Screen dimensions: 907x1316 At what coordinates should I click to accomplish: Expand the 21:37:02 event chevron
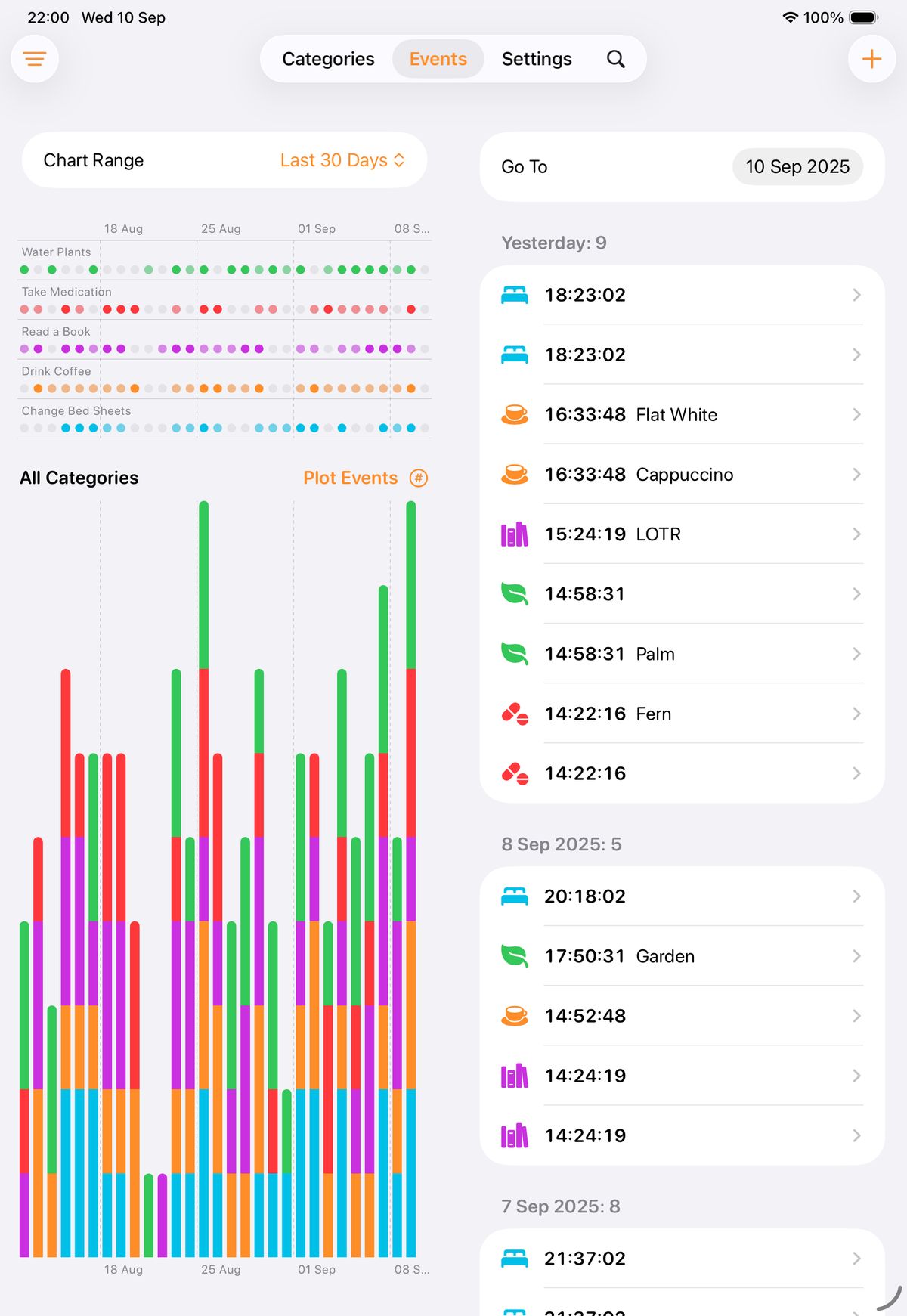[856, 1259]
